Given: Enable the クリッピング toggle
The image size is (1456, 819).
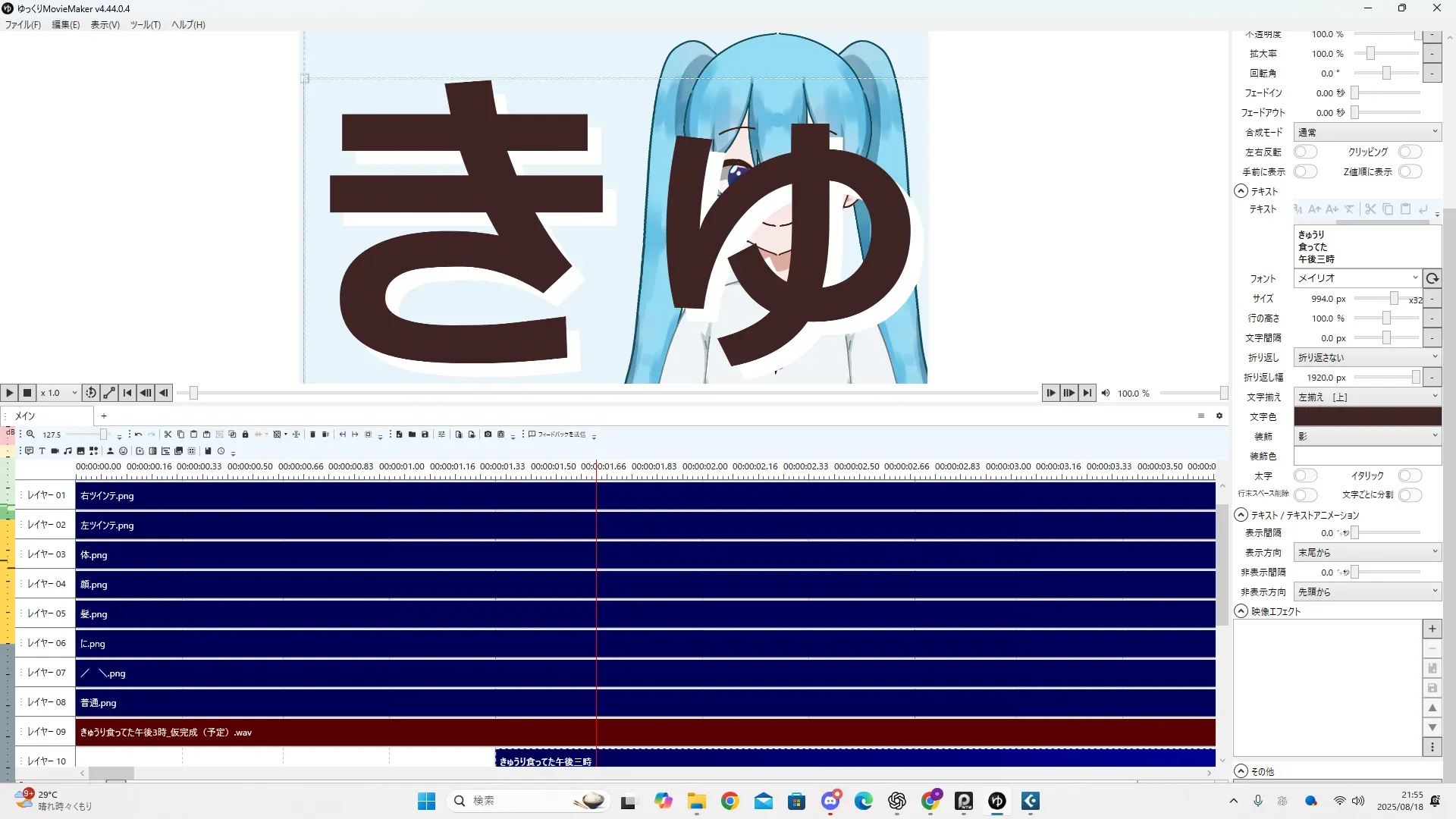Looking at the screenshot, I should click(x=1409, y=152).
